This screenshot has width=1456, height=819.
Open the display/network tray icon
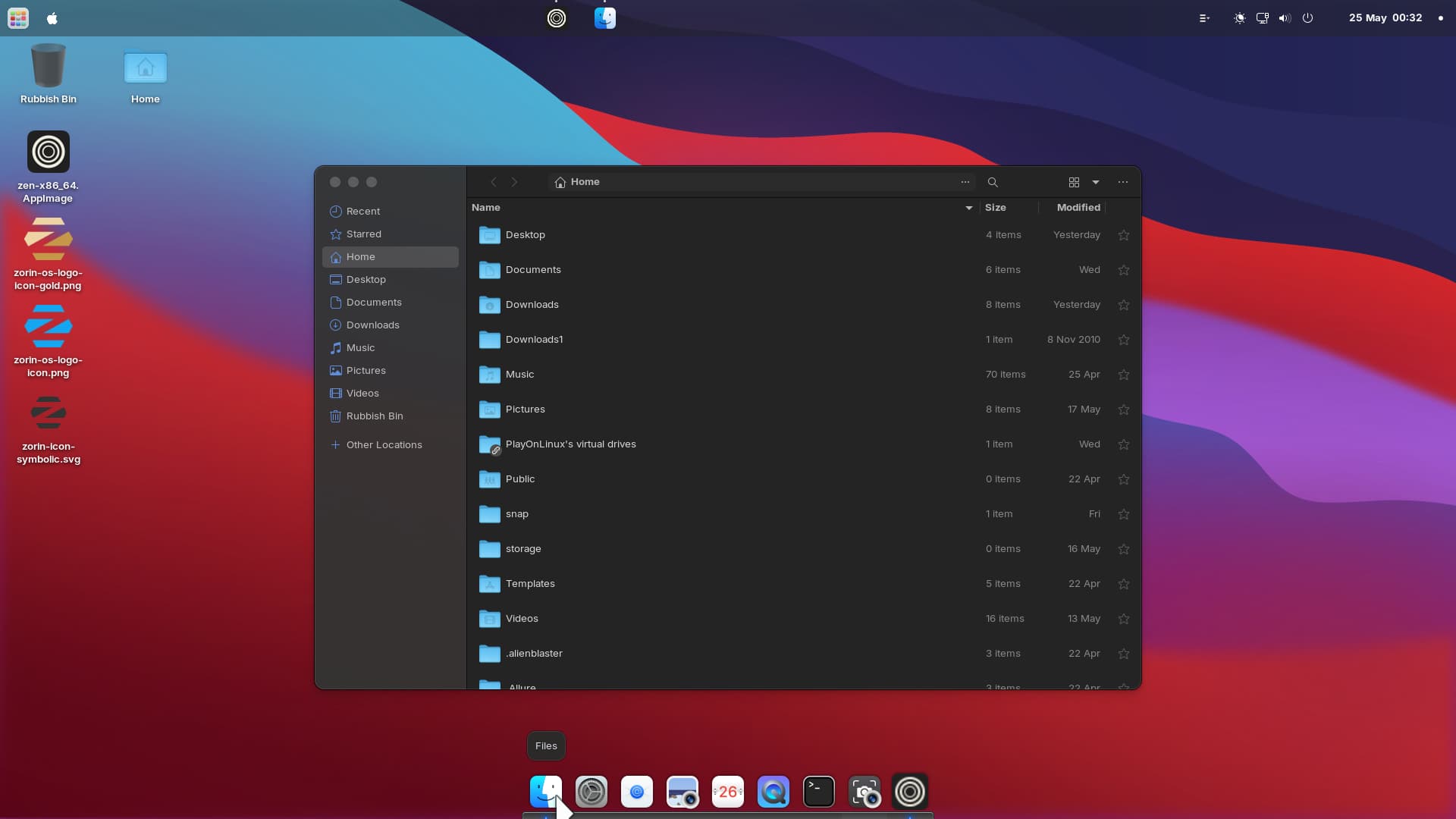[x=1263, y=18]
